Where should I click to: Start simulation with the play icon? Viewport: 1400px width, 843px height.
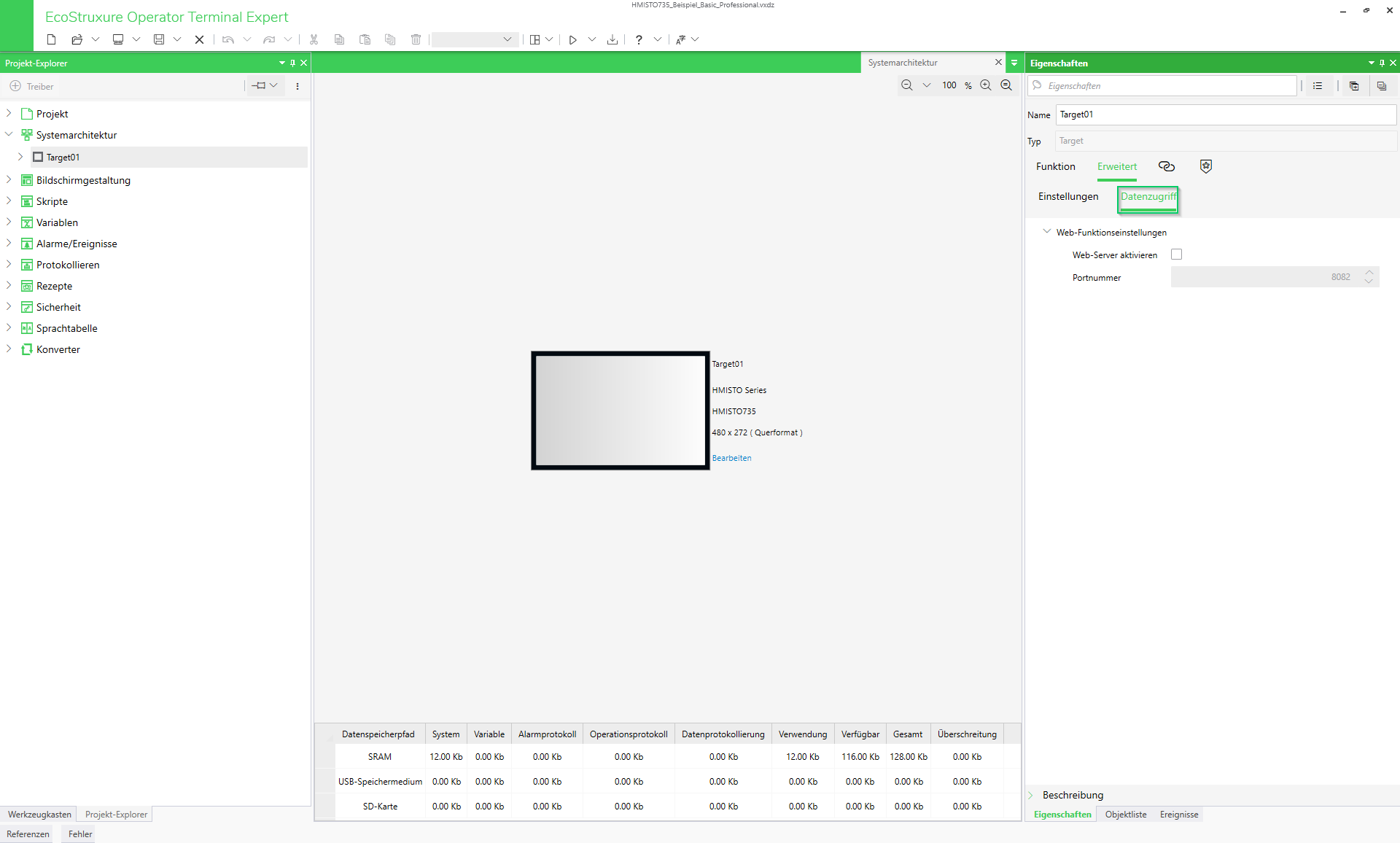click(x=572, y=39)
